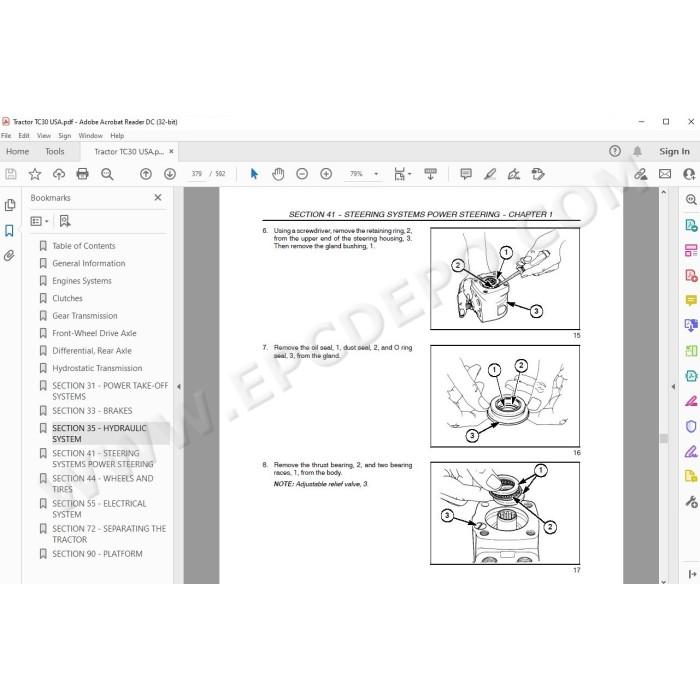This screenshot has width=700, height=700.
Task: Click the read mode keyboard icon
Action: [430, 174]
